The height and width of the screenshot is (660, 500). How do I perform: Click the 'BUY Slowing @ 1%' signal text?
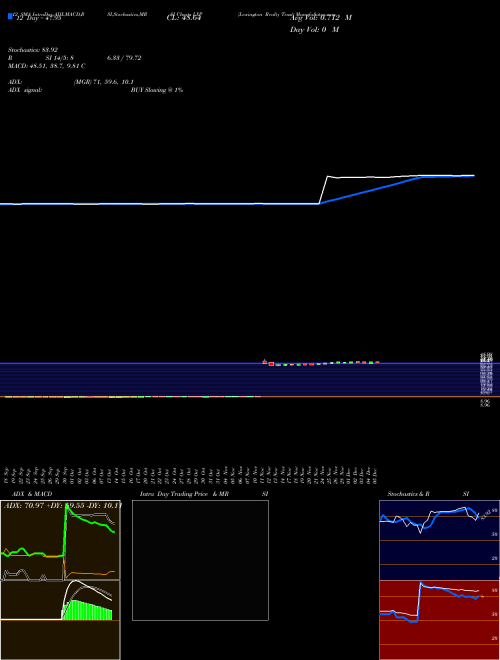(x=157, y=90)
